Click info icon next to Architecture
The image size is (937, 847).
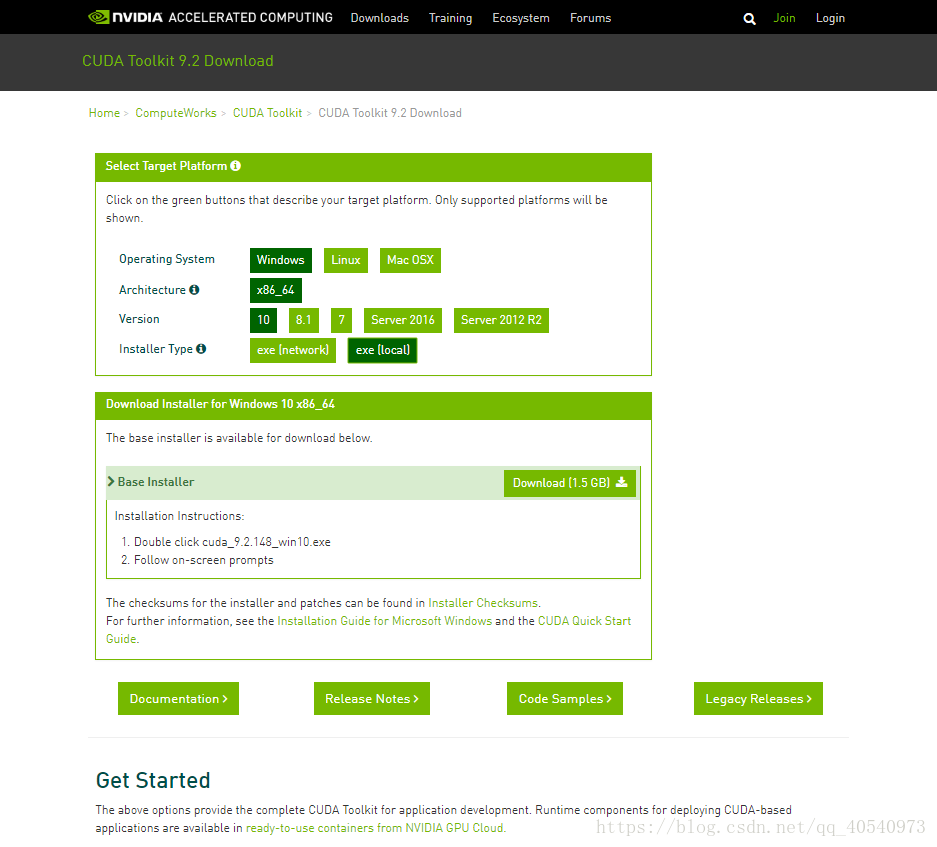(194, 290)
